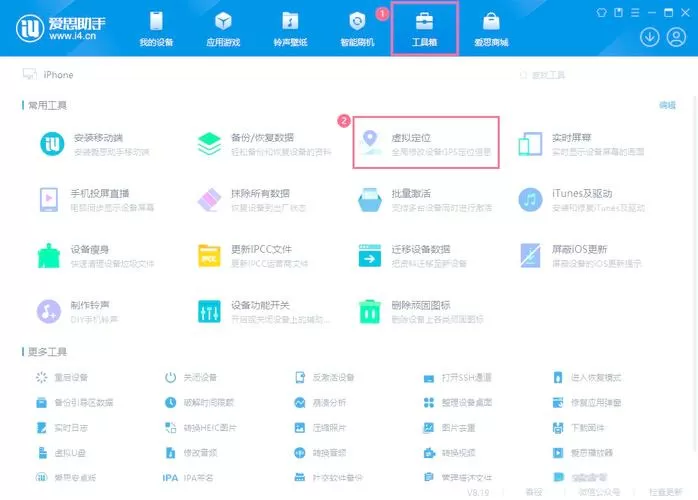
Task: Click the 编辑 link for common tools
Action: click(667, 105)
